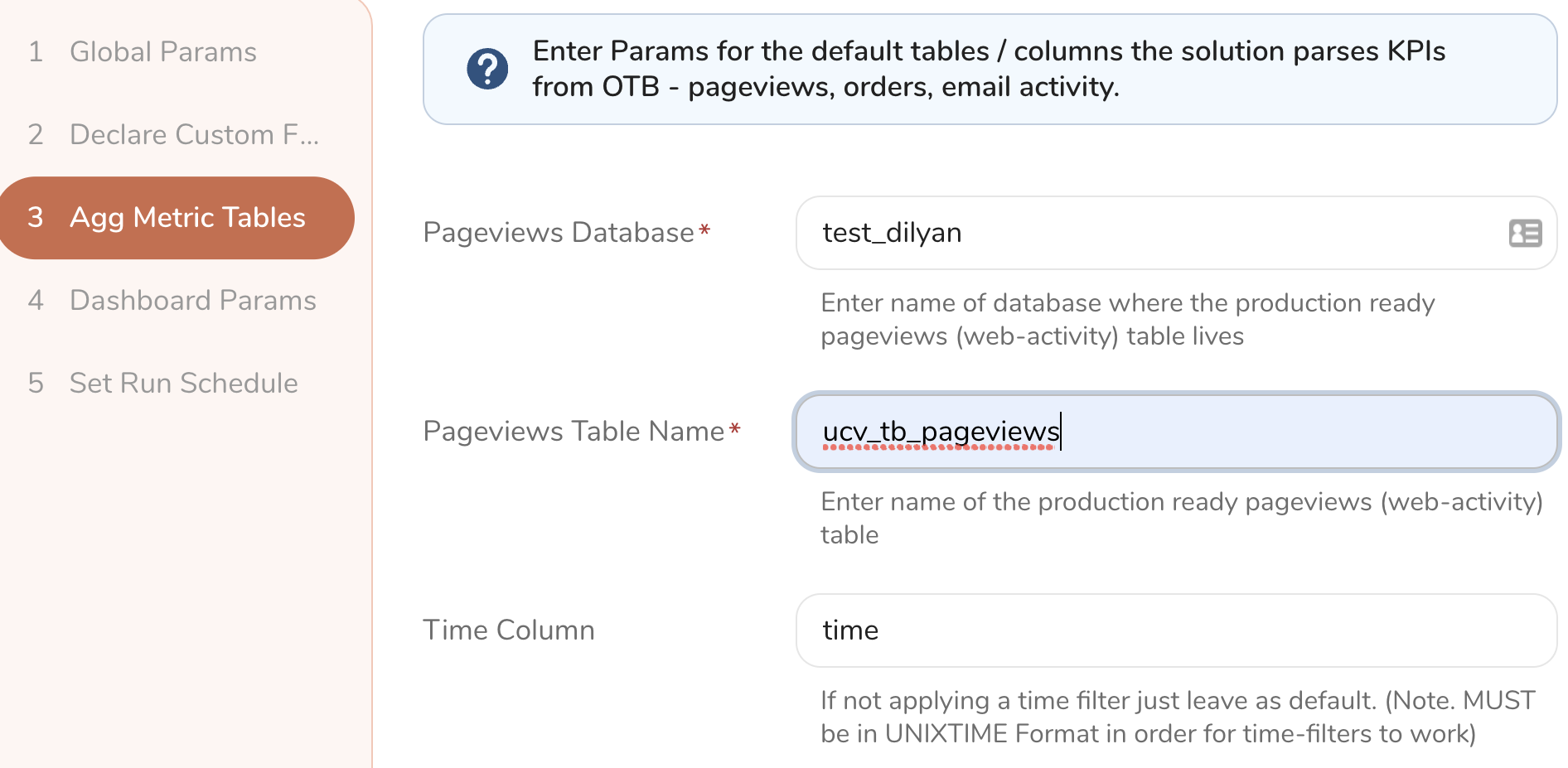Select the Agg Metric Tables step
This screenshot has width=1568, height=768.
(187, 217)
